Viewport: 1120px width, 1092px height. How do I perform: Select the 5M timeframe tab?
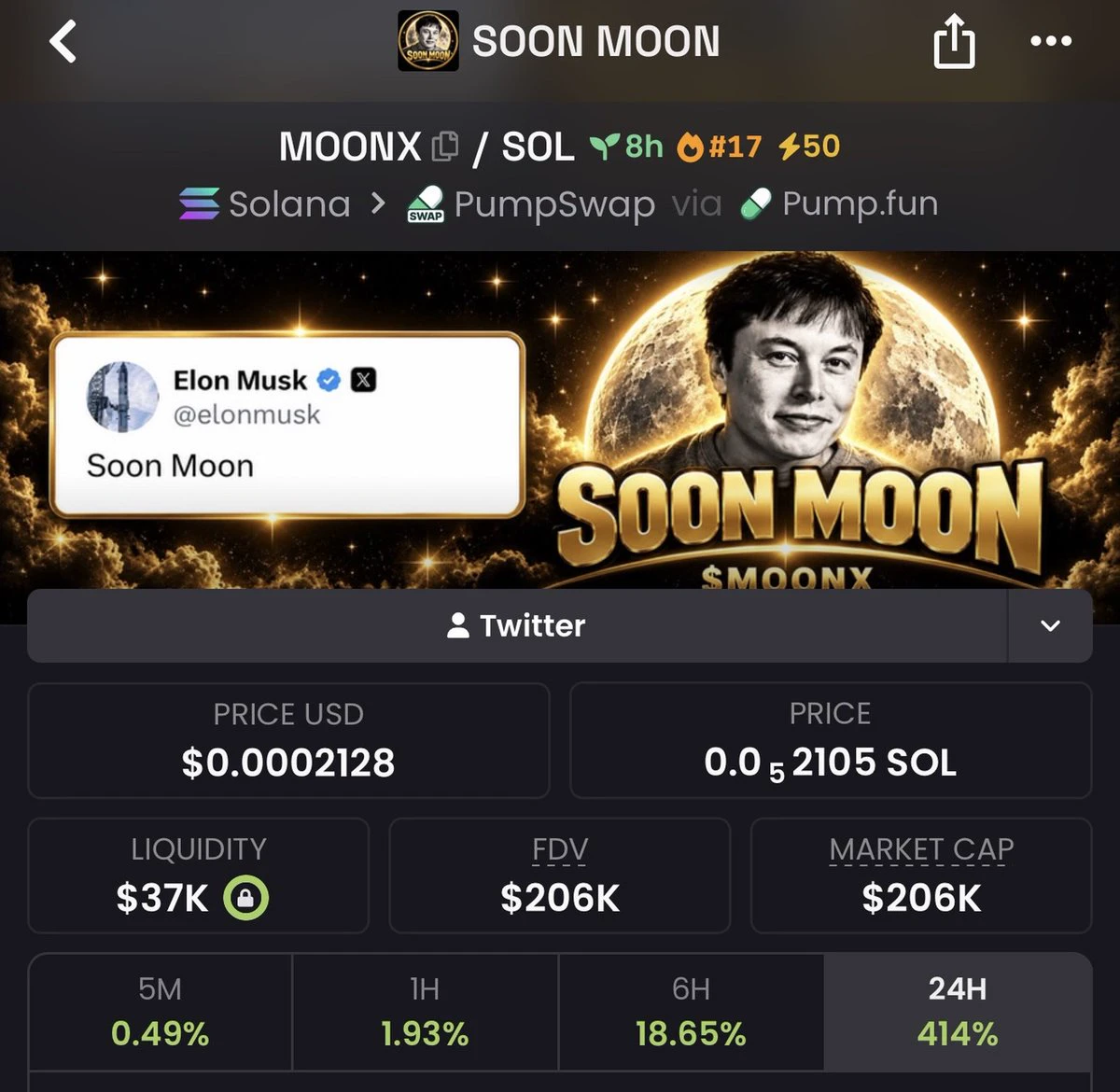[161, 1012]
